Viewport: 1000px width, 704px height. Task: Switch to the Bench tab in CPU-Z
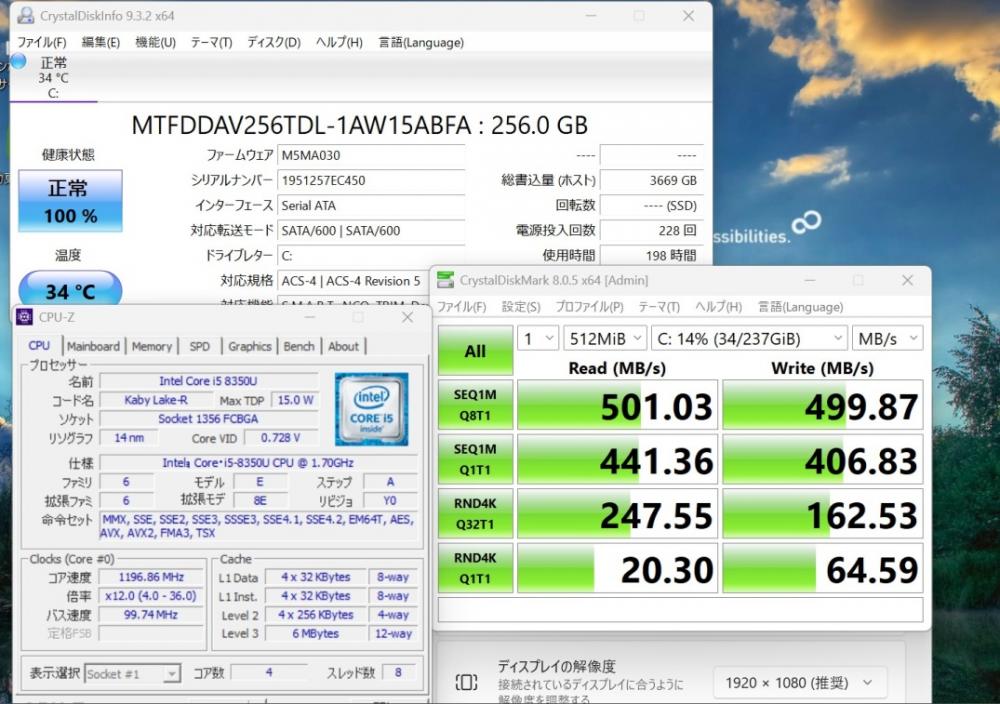[298, 346]
